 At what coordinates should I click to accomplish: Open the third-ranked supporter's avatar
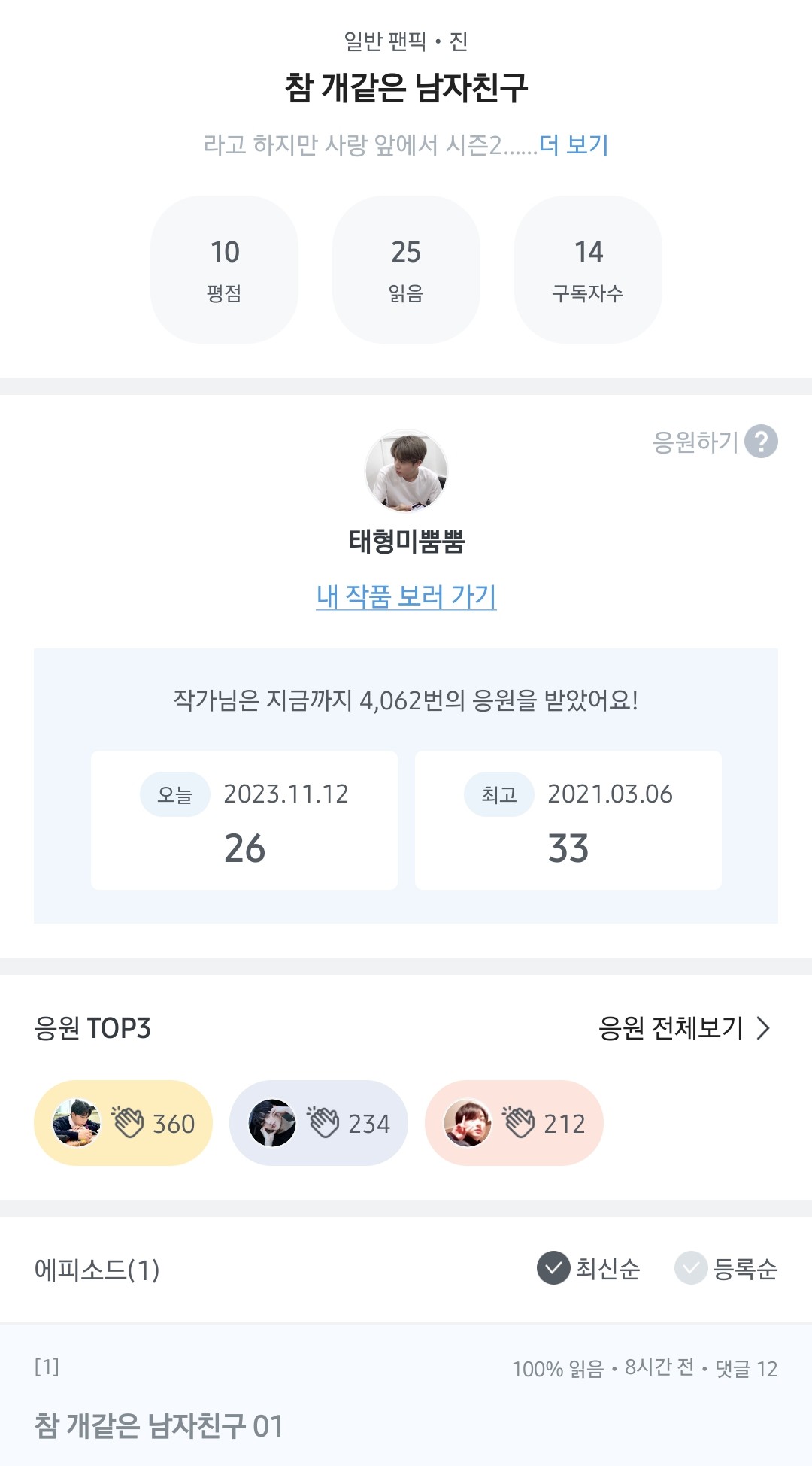coord(467,1123)
